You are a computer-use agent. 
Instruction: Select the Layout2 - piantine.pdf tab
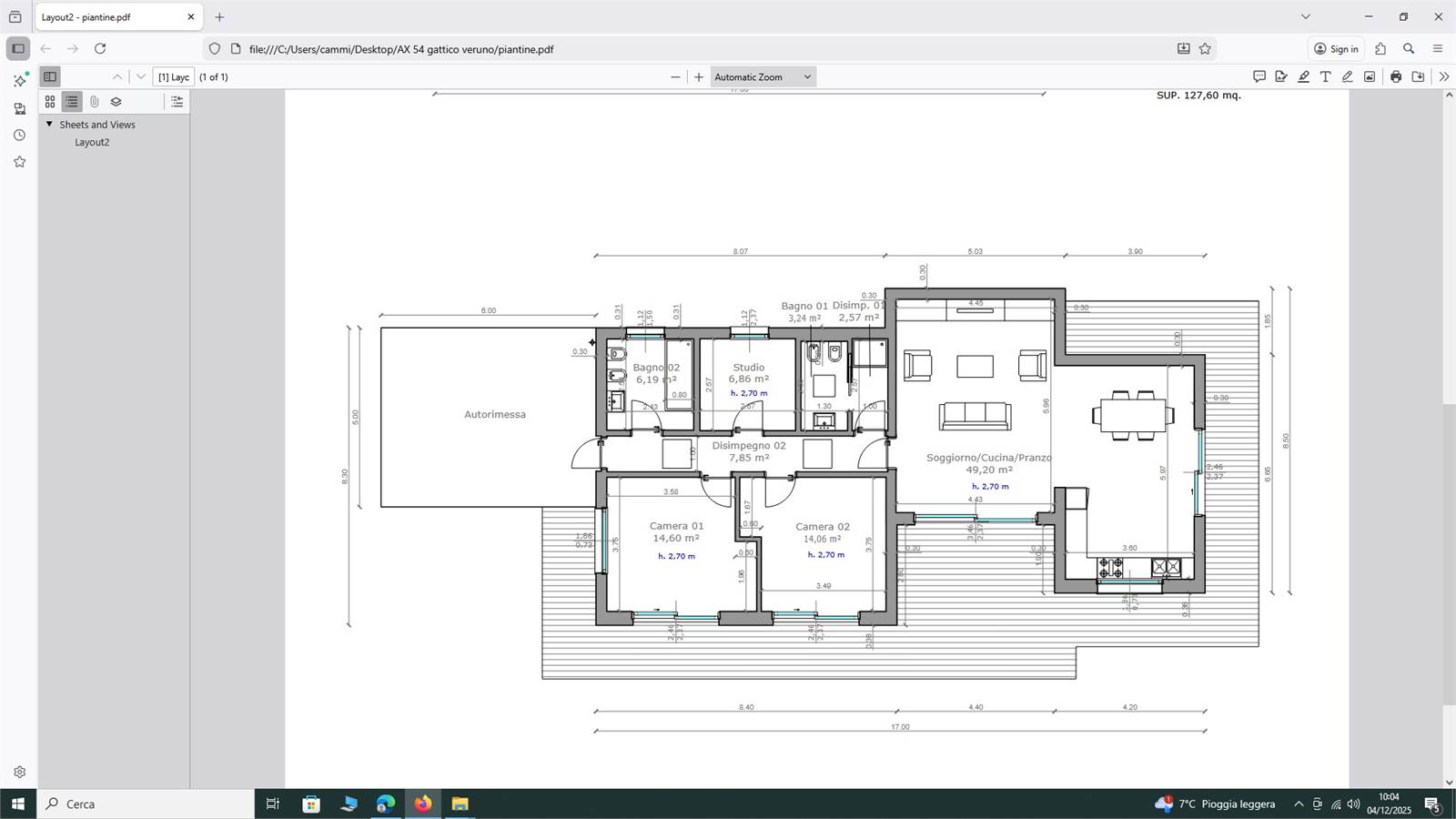[x=109, y=17]
